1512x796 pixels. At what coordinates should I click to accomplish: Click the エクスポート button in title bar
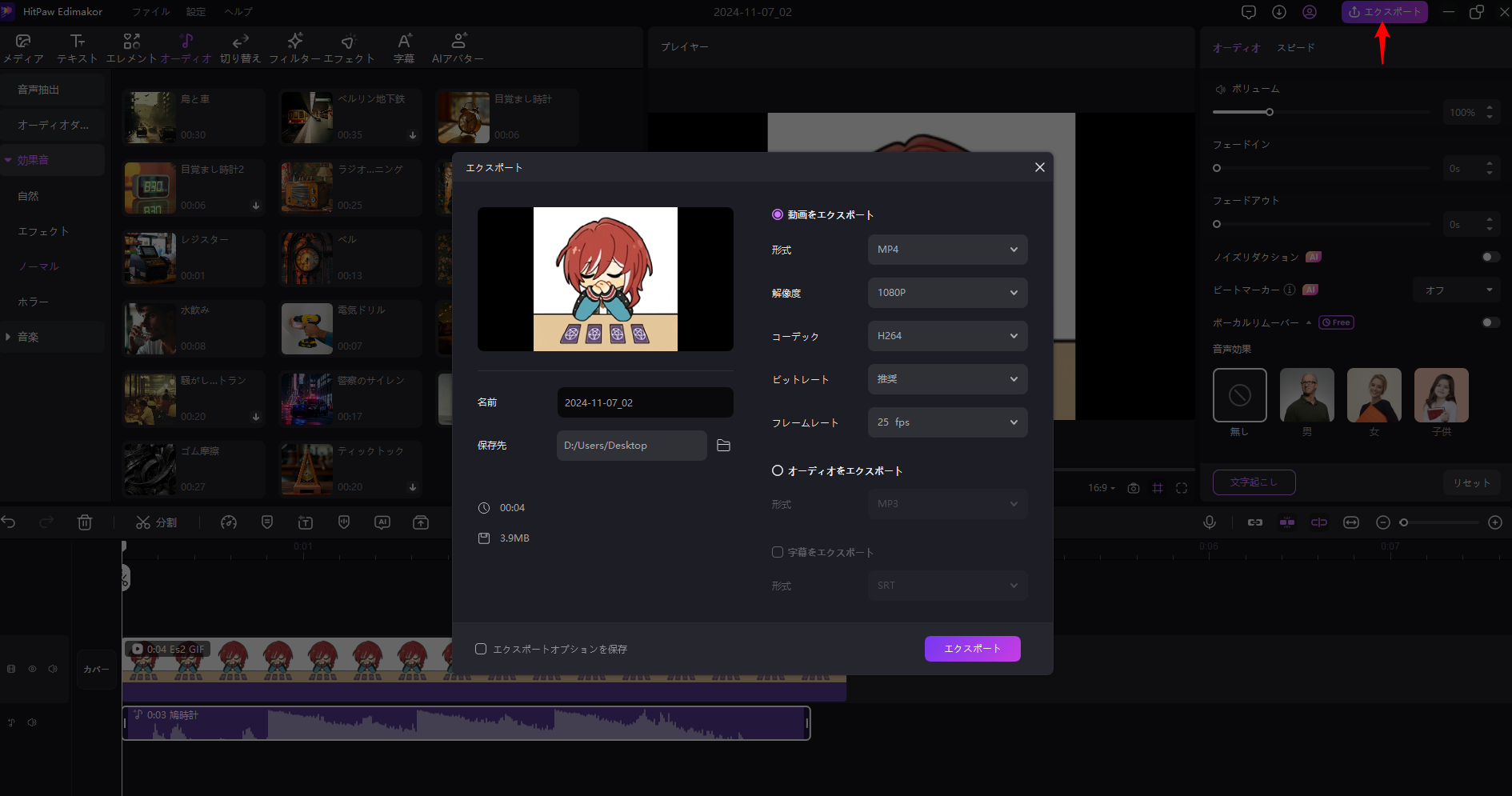pos(1384,12)
